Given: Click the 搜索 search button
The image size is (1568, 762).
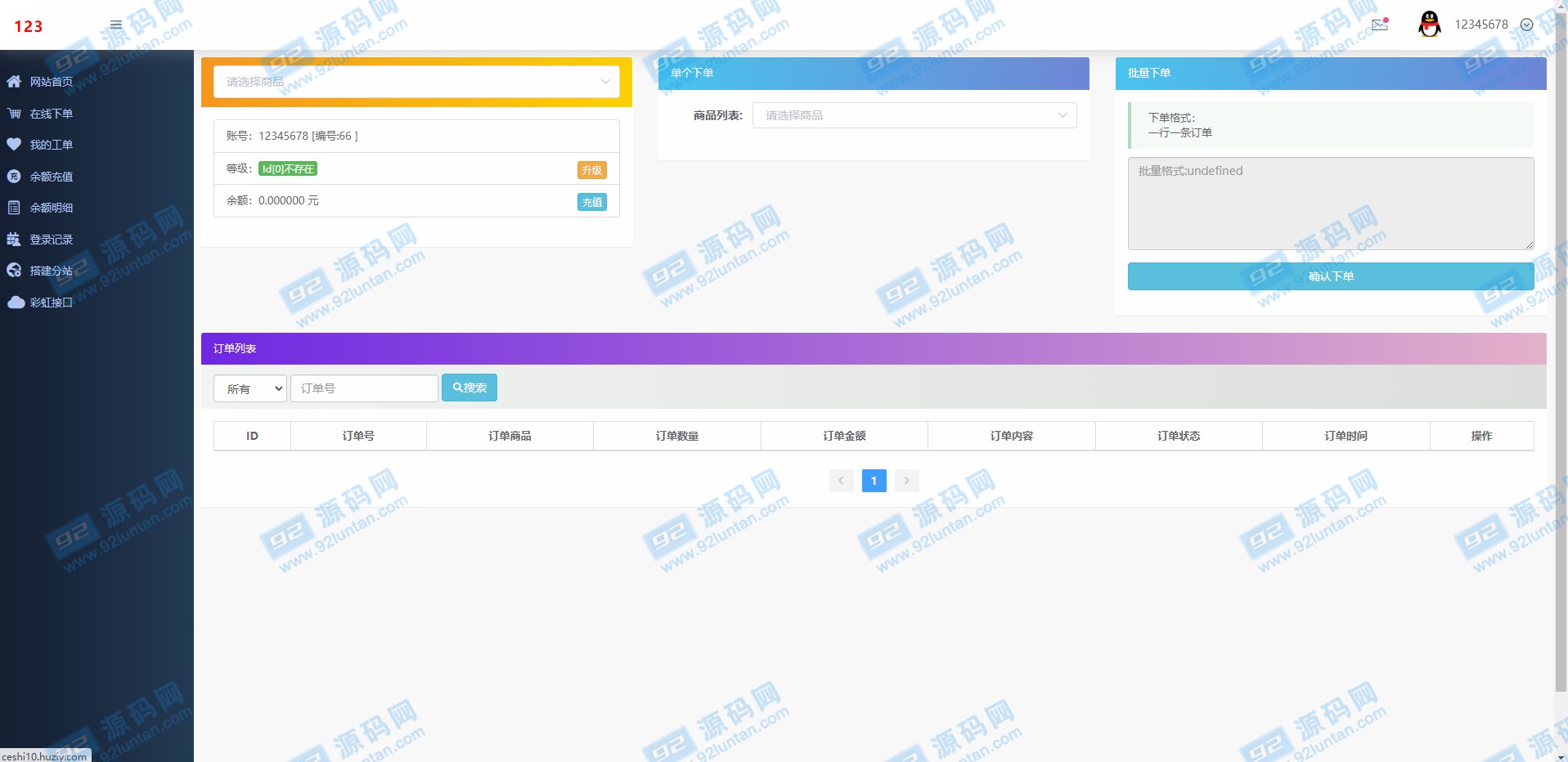Looking at the screenshot, I should coord(470,388).
